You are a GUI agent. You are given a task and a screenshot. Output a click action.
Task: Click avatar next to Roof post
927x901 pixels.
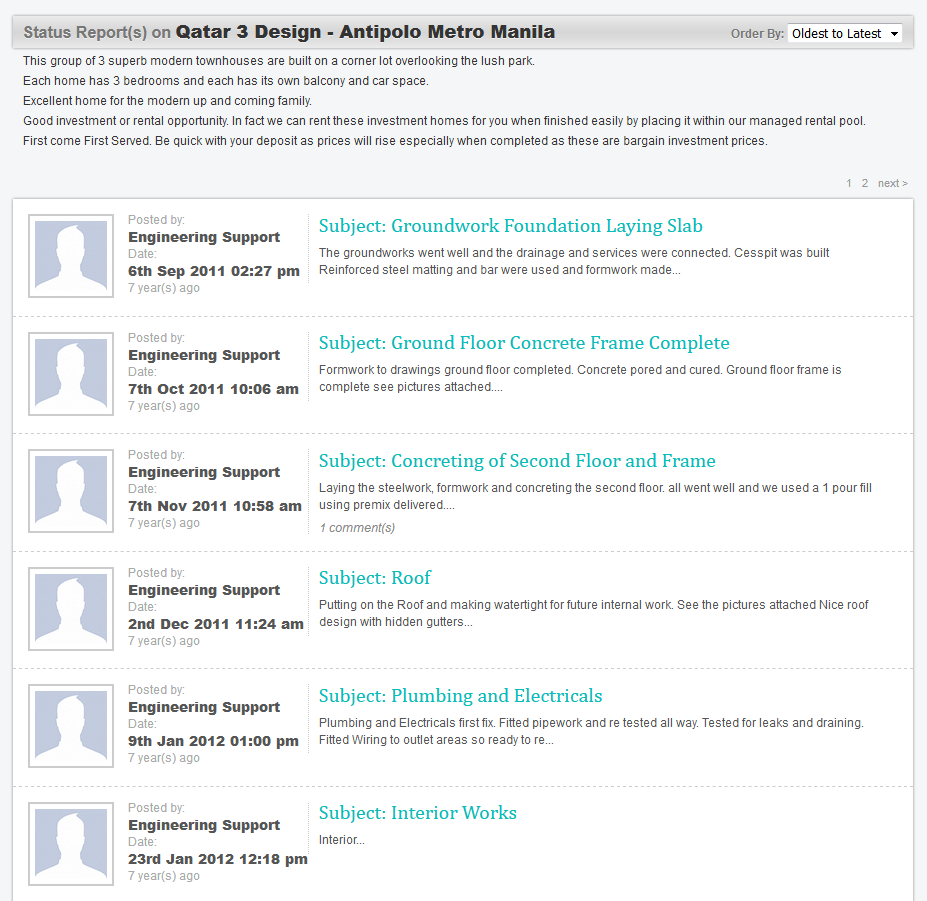point(71,610)
